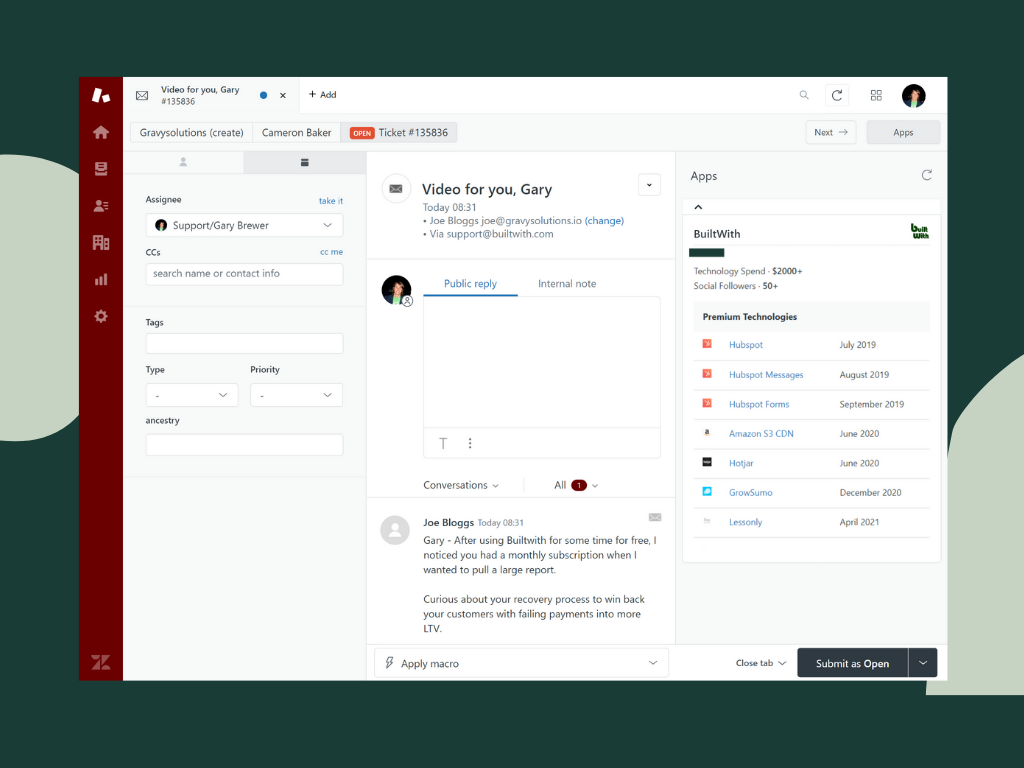Open the Customers list icon
The image size is (1024, 768).
(x=101, y=206)
